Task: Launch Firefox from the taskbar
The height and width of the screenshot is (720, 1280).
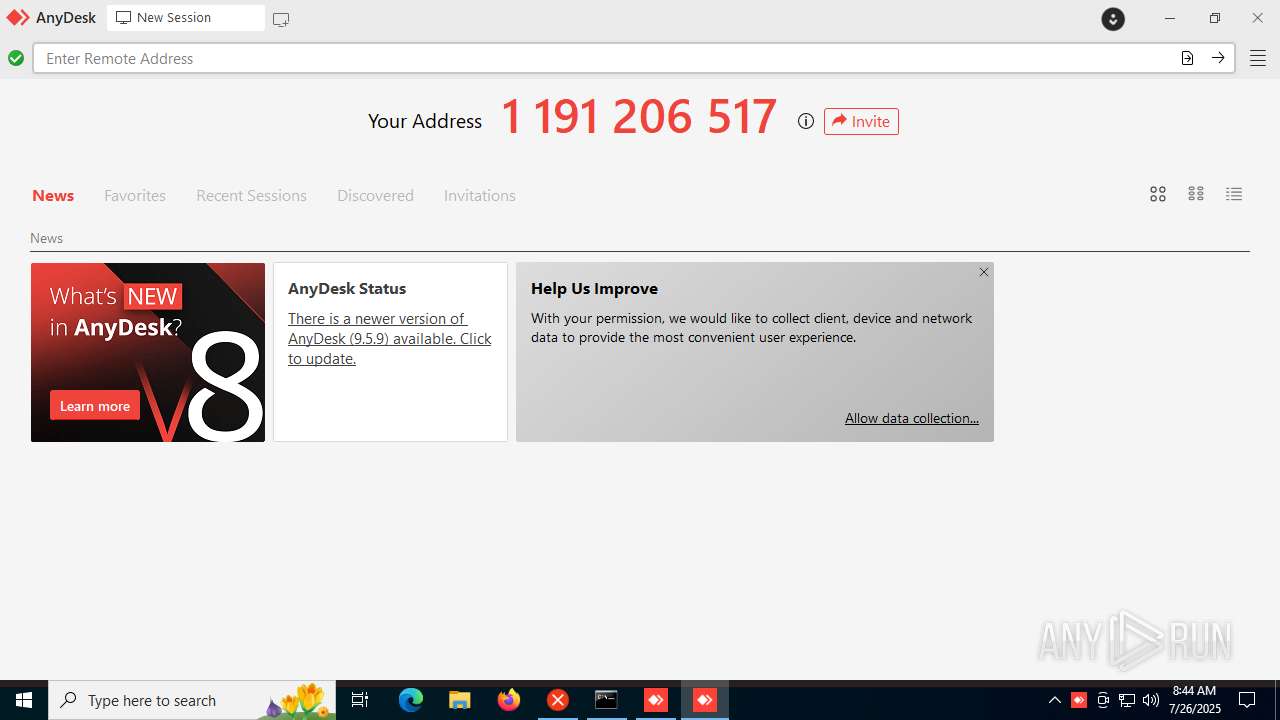Action: 509,700
